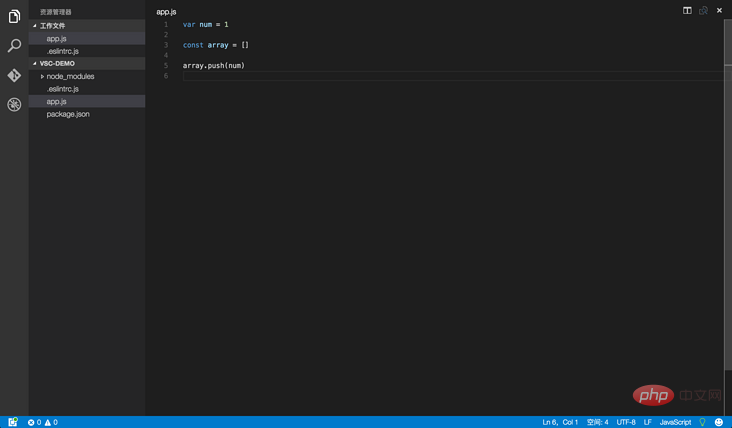Click the feedback smiley in the status bar
Image resolution: width=732 pixels, height=428 pixels.
719,422
